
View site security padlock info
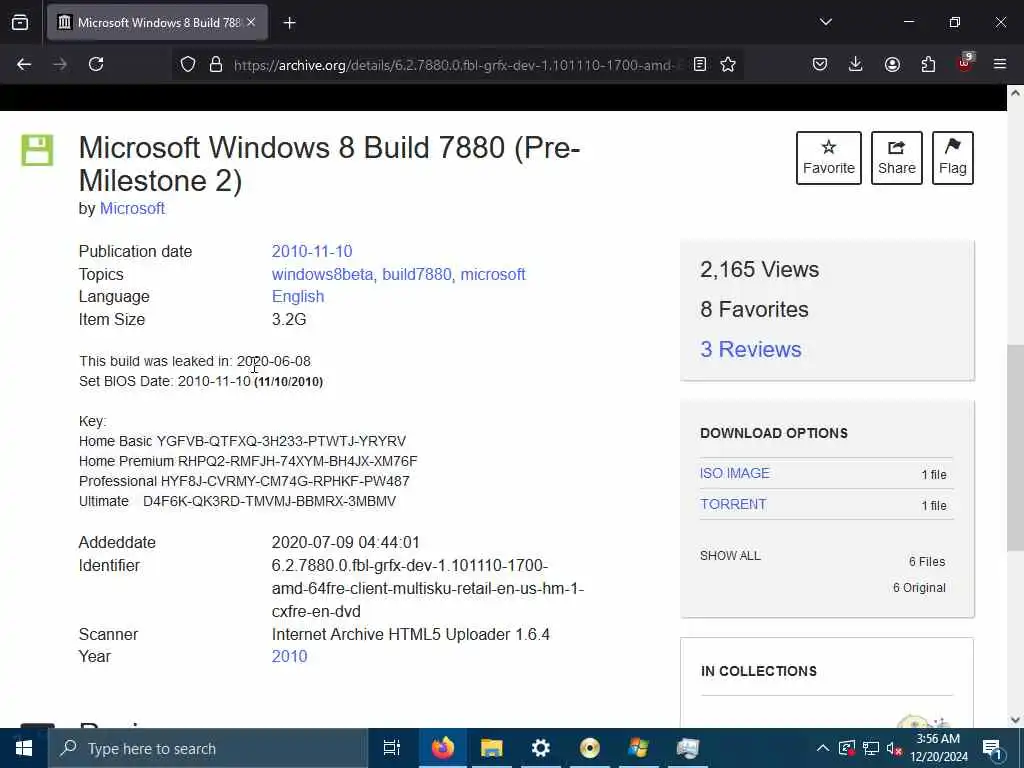tap(216, 64)
